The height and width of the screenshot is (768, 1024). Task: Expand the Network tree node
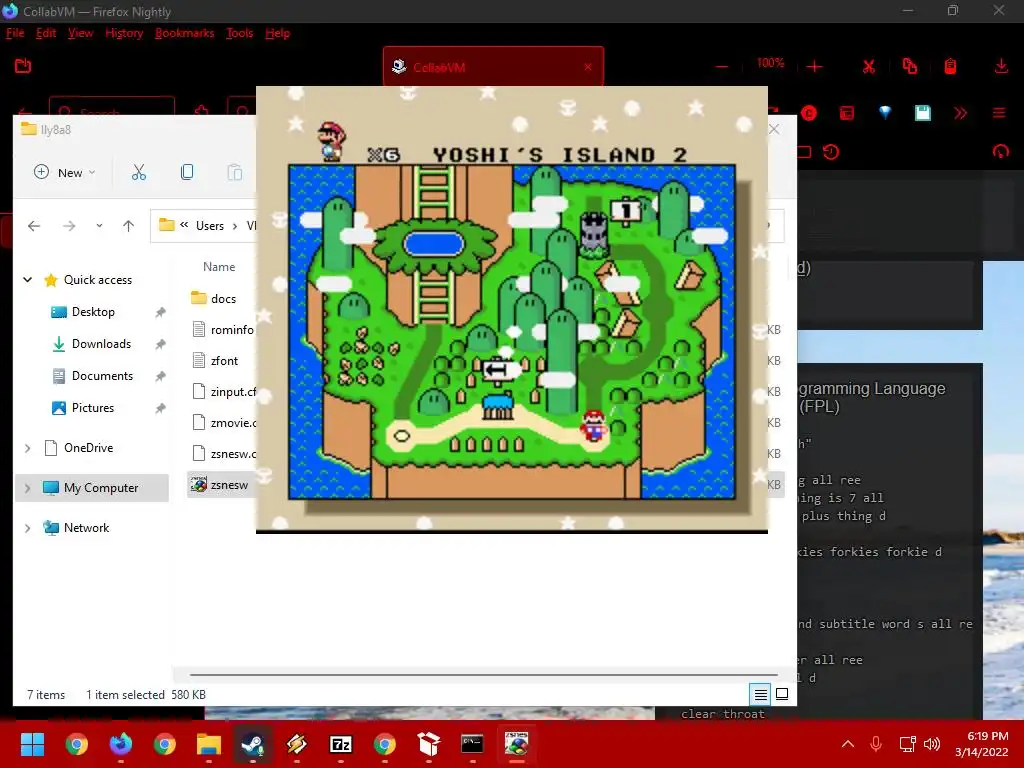[x=27, y=528]
